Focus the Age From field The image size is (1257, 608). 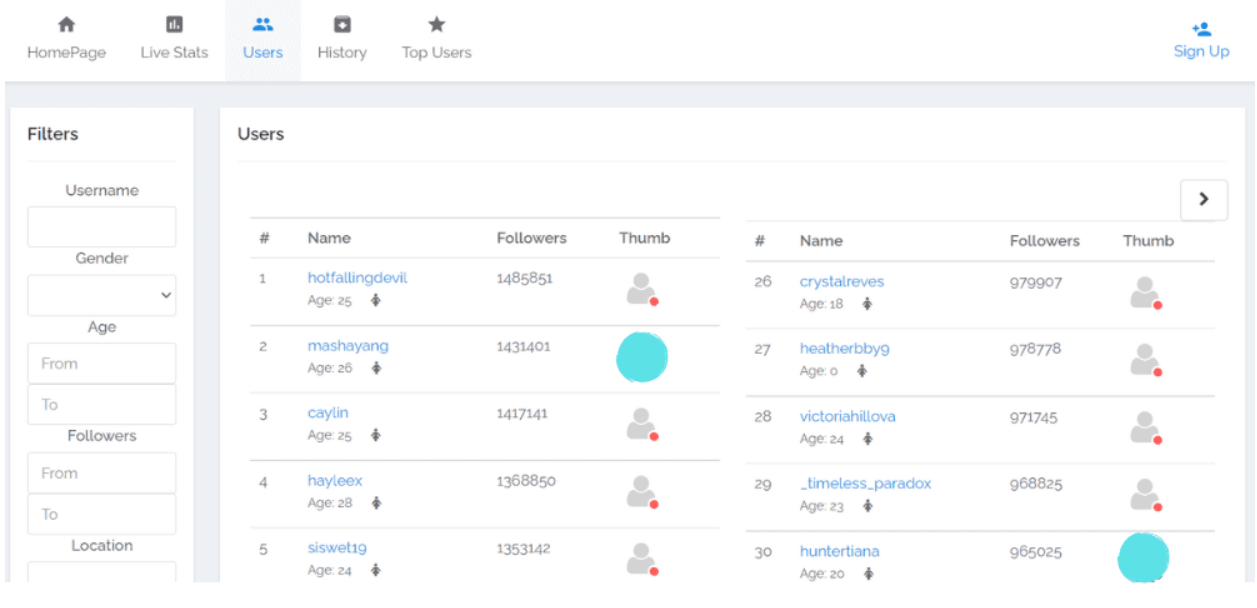pos(102,364)
